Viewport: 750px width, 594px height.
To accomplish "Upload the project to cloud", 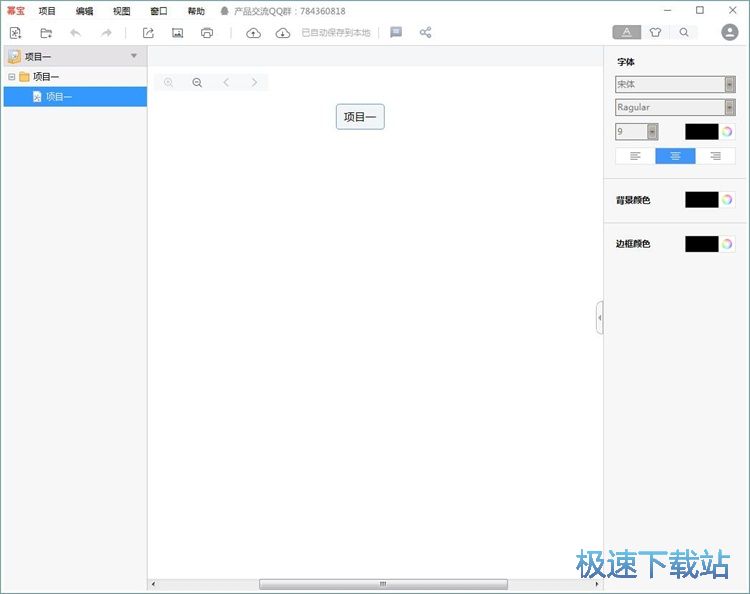I will pos(254,33).
